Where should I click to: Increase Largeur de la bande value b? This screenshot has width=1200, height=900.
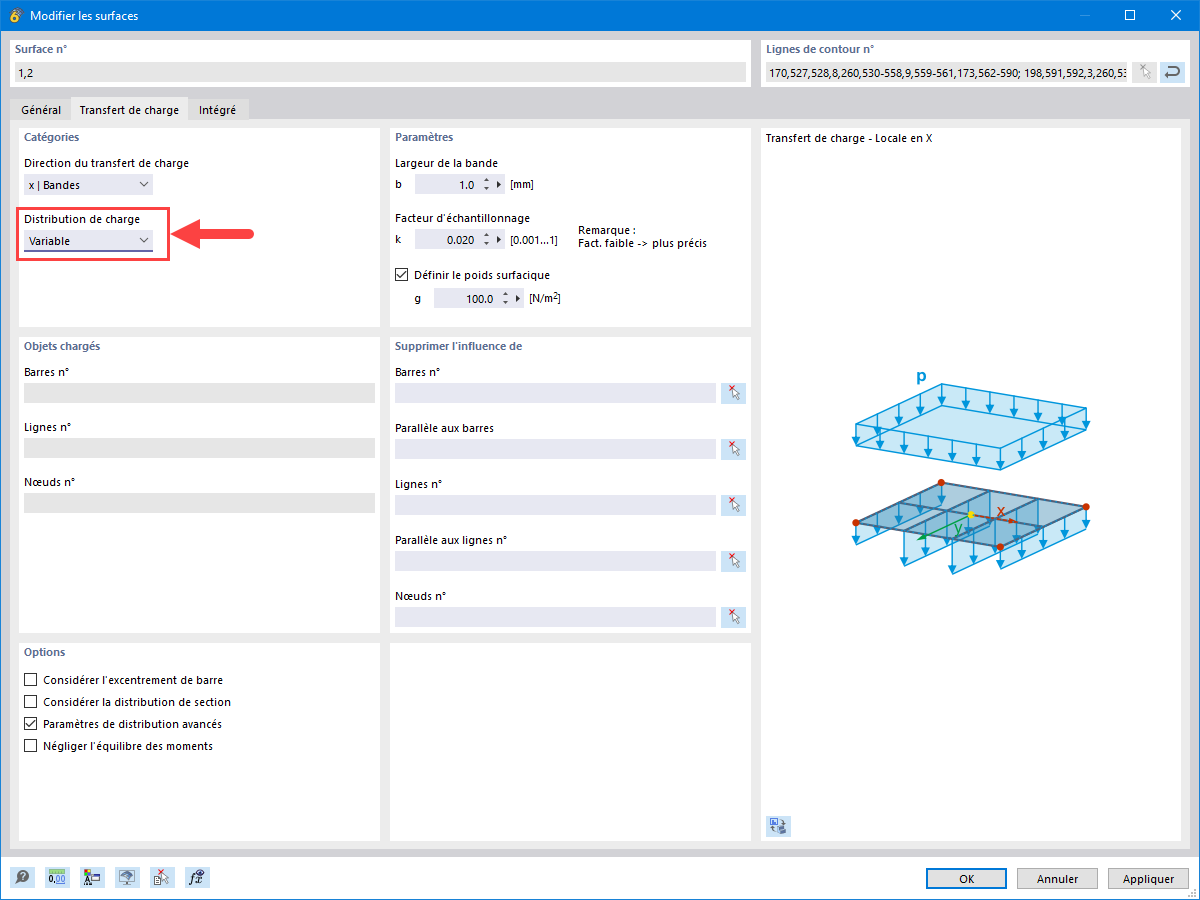point(486,181)
